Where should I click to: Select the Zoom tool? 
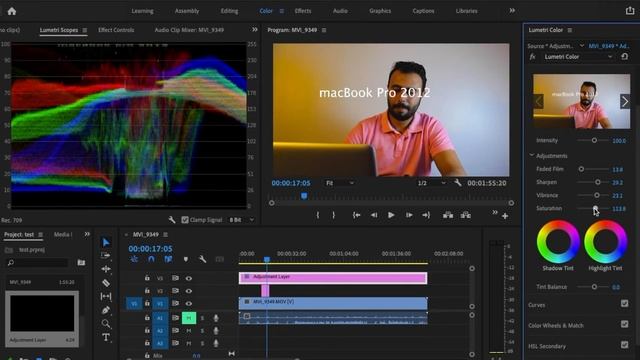point(106,324)
